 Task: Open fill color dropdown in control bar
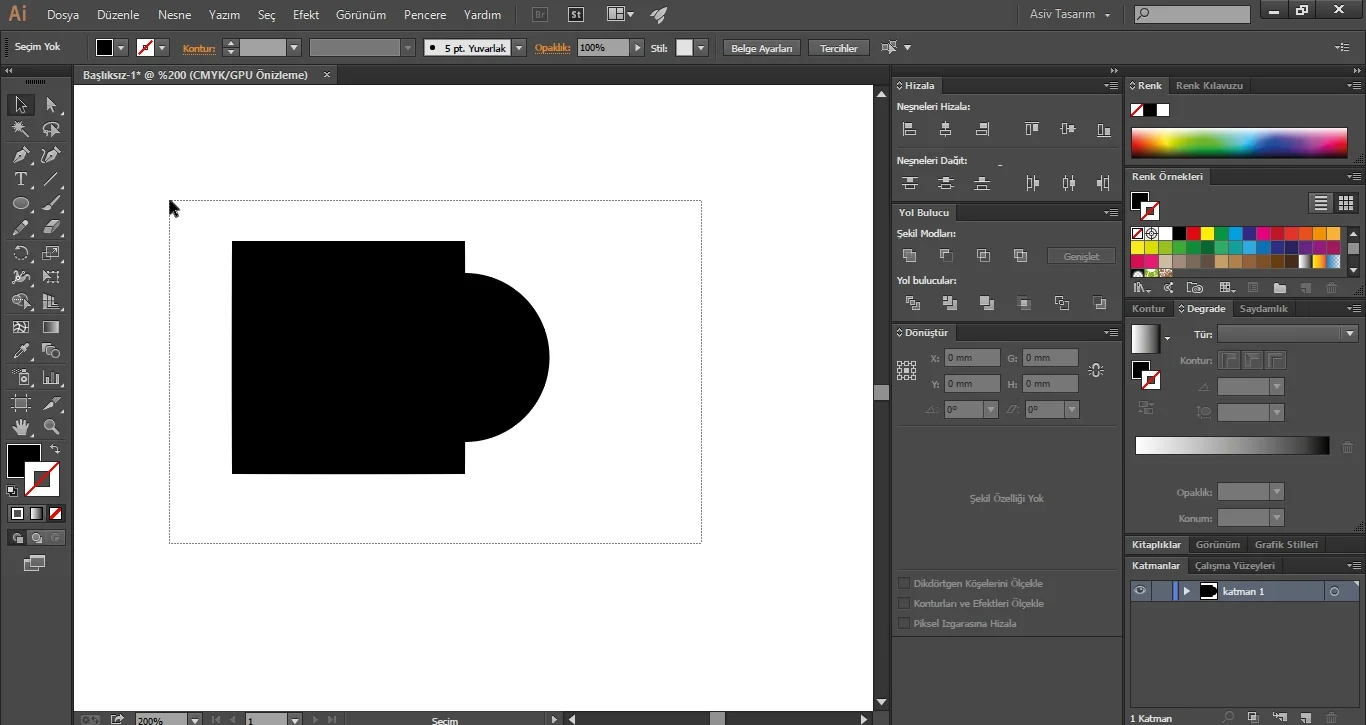coord(121,48)
